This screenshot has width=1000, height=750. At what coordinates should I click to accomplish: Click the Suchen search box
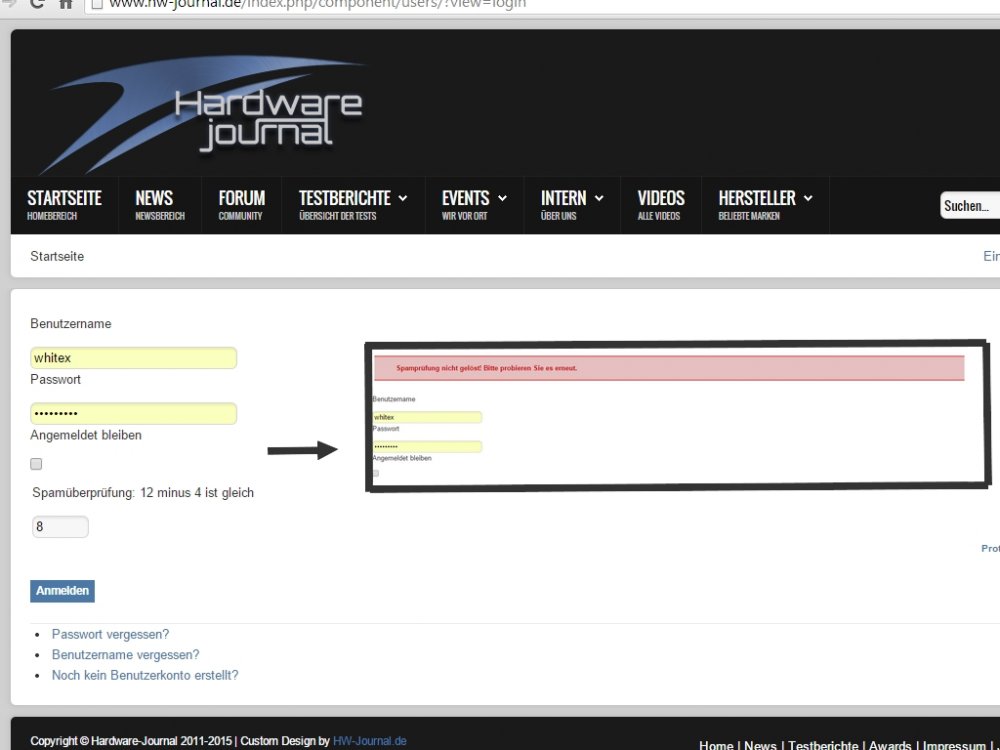coord(969,206)
